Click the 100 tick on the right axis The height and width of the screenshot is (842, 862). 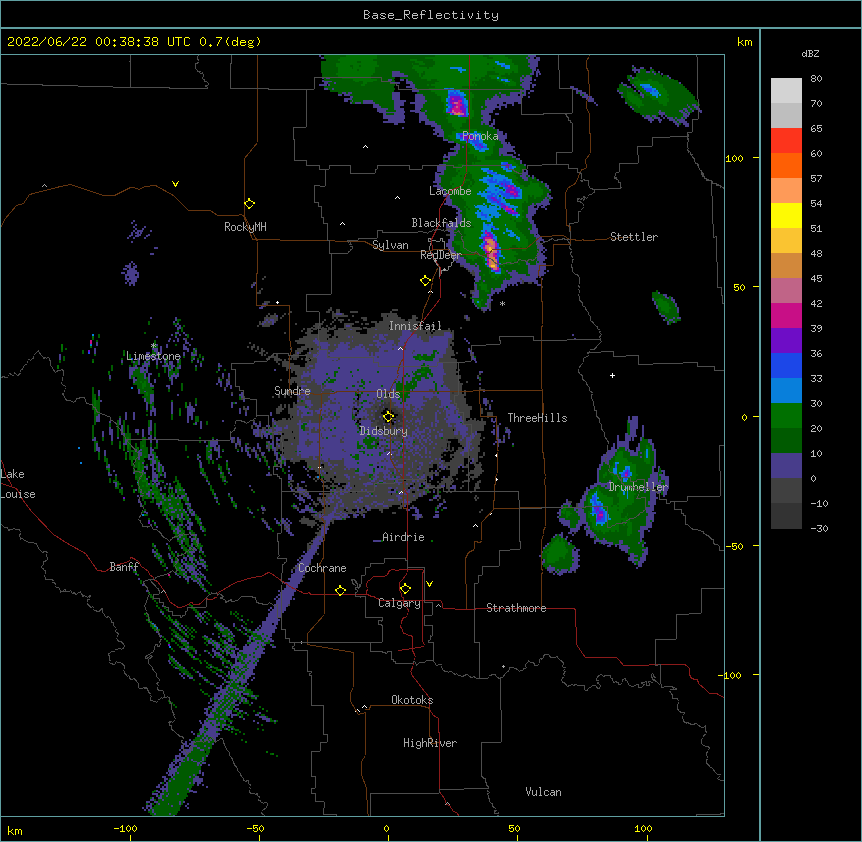(734, 158)
